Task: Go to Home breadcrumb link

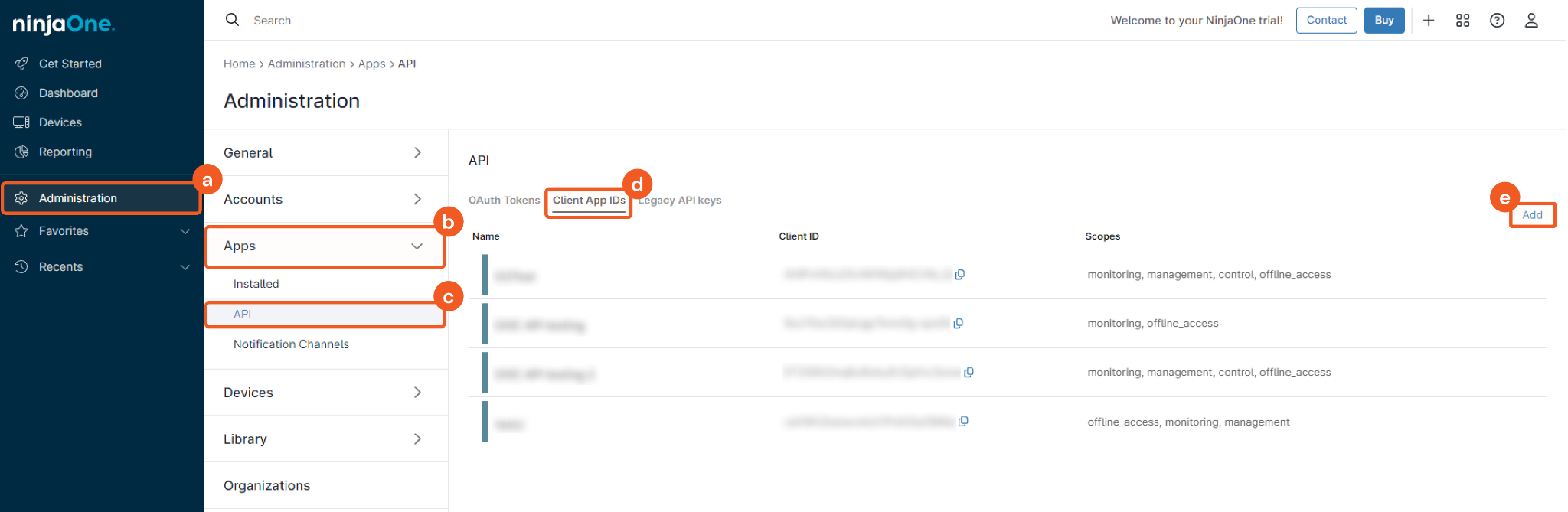Action: (240, 64)
